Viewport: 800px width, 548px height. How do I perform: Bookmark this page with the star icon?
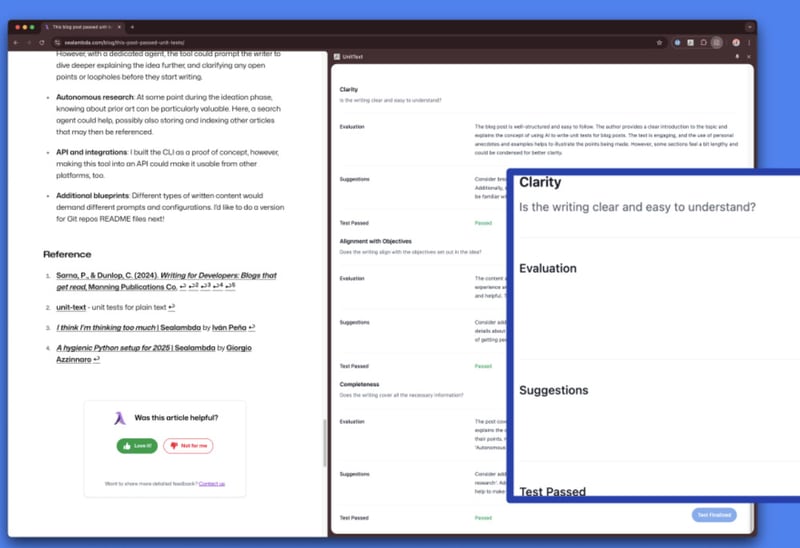tap(659, 43)
